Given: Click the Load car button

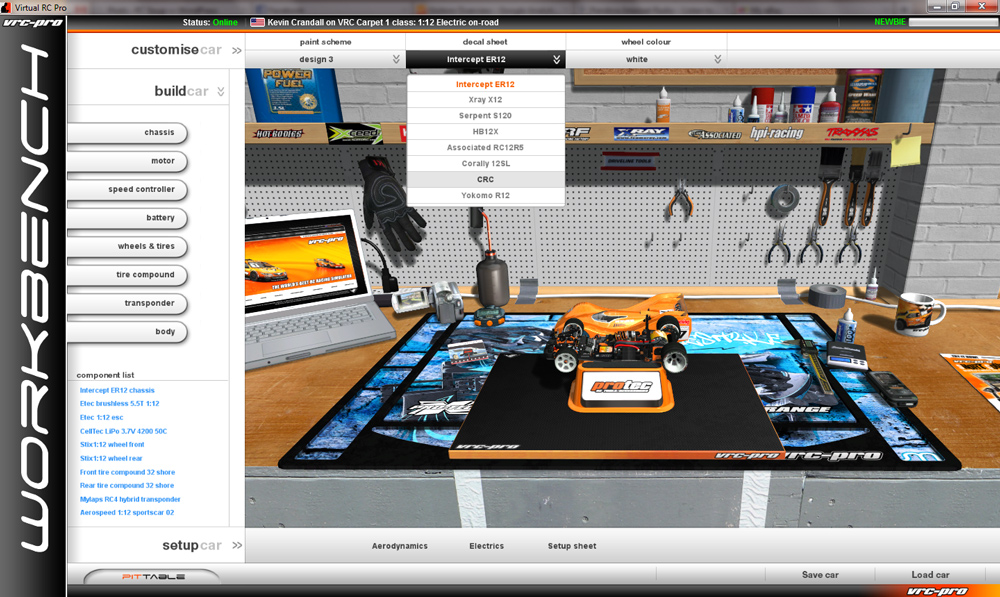Looking at the screenshot, I should click(x=930, y=575).
